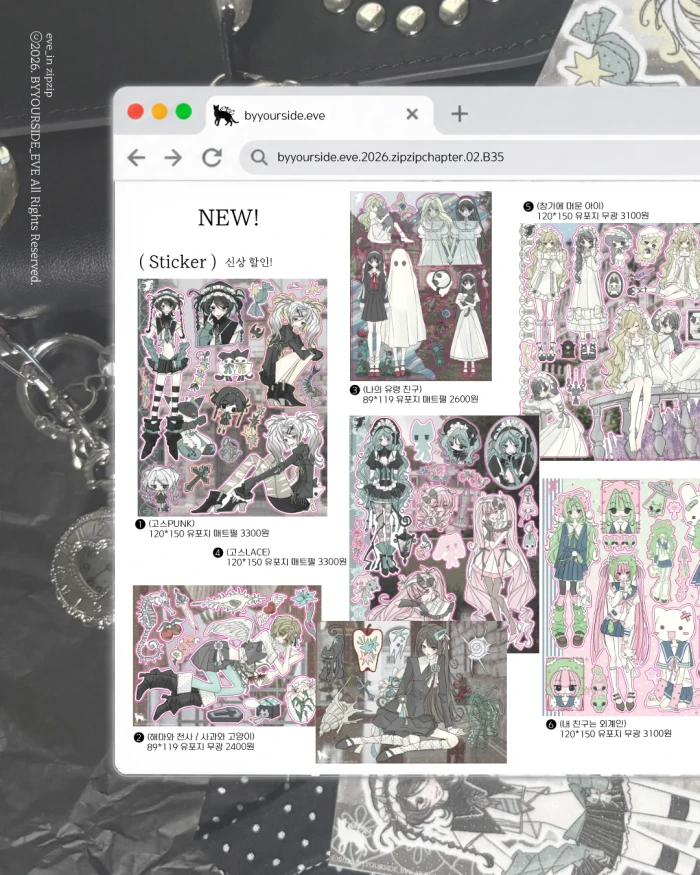Click the (고스PUNK) product name
The height and width of the screenshot is (875, 700).
(171, 523)
